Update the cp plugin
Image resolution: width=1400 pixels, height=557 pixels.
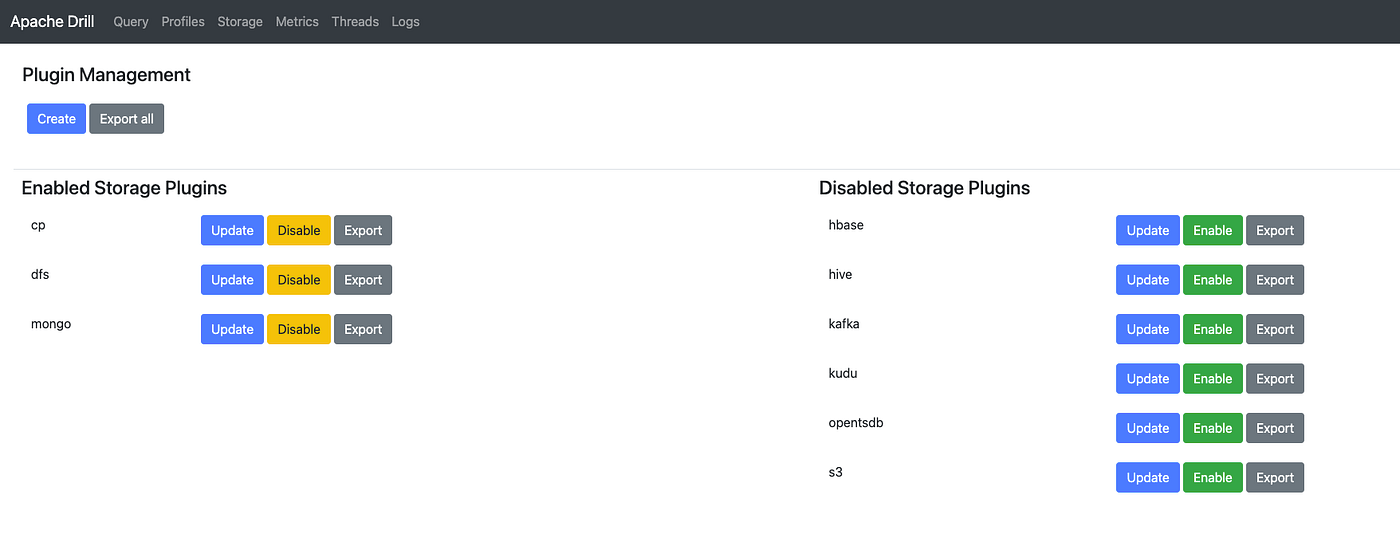click(232, 230)
